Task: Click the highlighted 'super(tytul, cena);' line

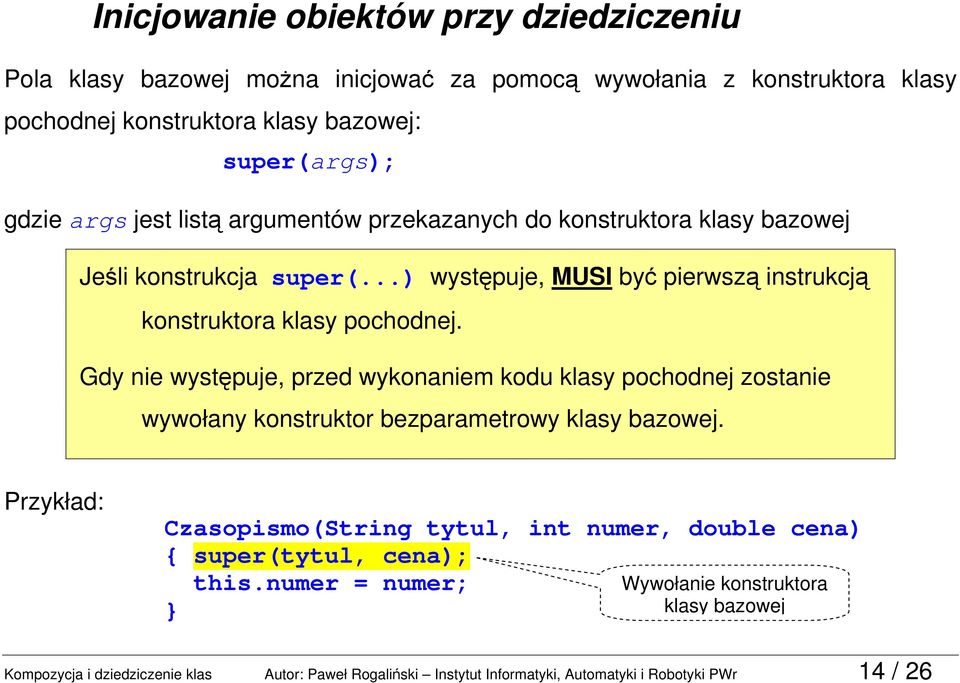Action: click(x=331, y=557)
